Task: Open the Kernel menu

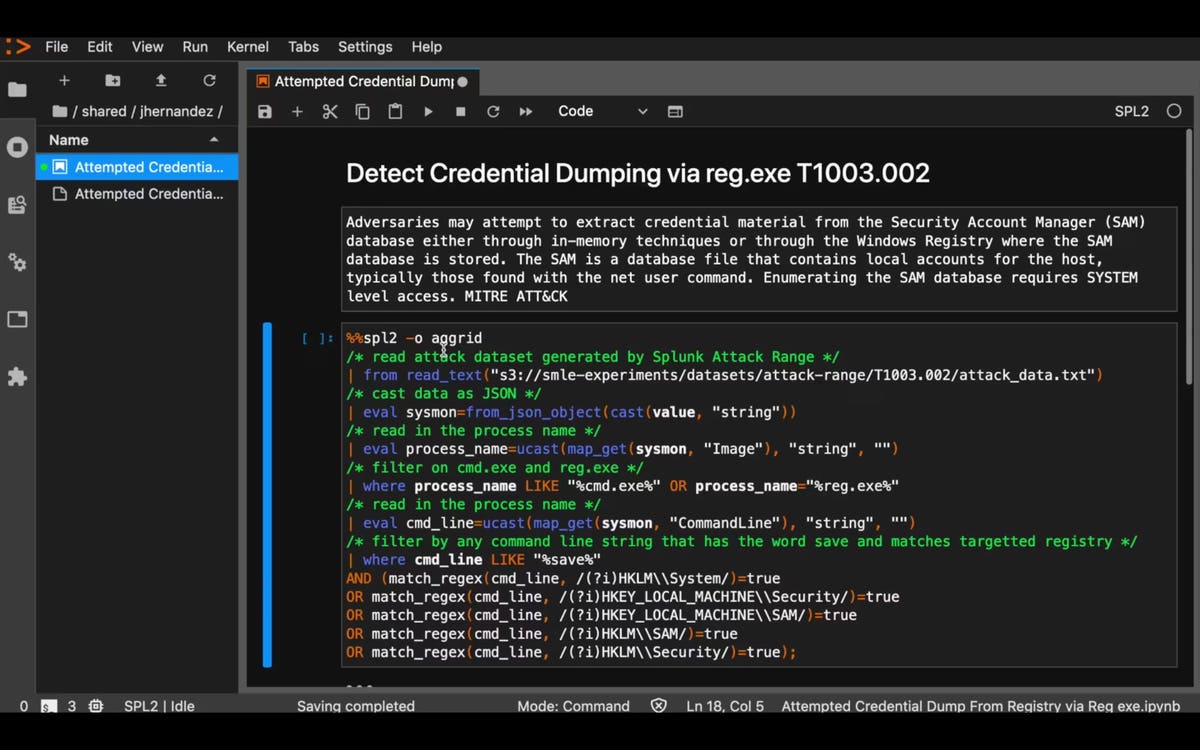Action: point(247,47)
